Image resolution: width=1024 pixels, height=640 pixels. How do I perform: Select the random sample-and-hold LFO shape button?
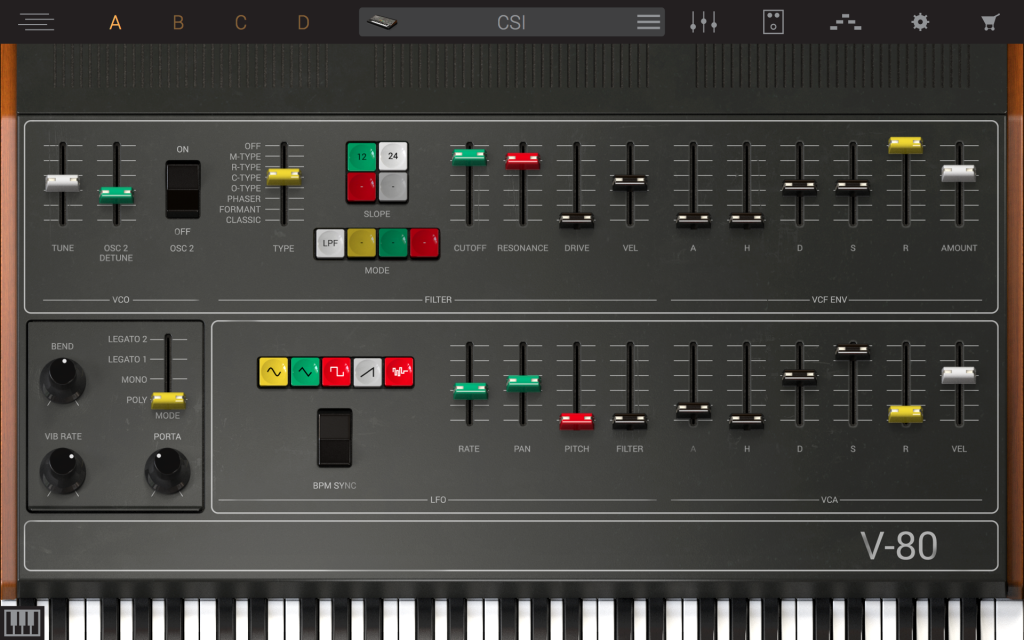(399, 372)
